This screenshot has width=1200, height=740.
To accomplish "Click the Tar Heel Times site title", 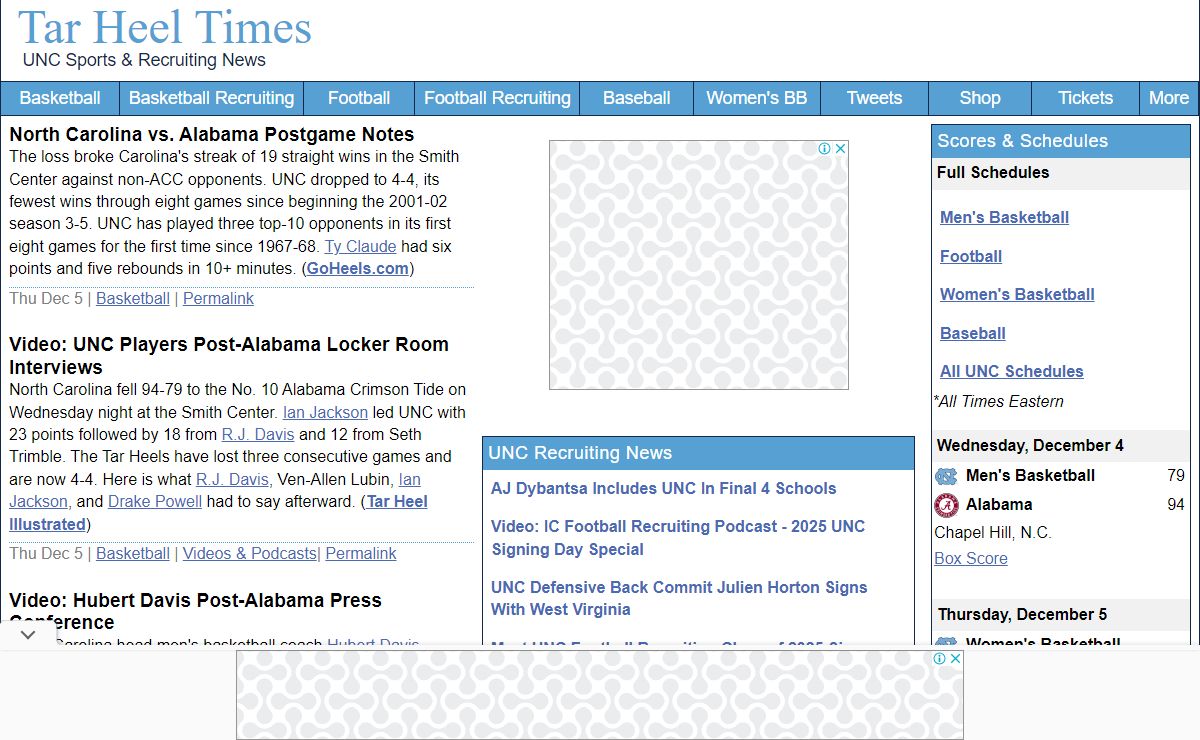I will (x=165, y=27).
